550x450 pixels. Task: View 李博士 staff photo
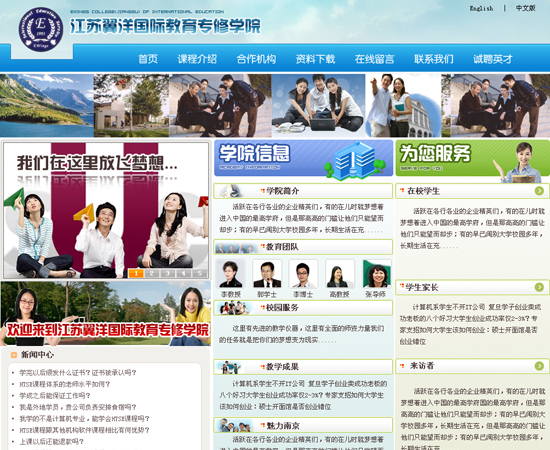pyautogui.click(x=303, y=274)
